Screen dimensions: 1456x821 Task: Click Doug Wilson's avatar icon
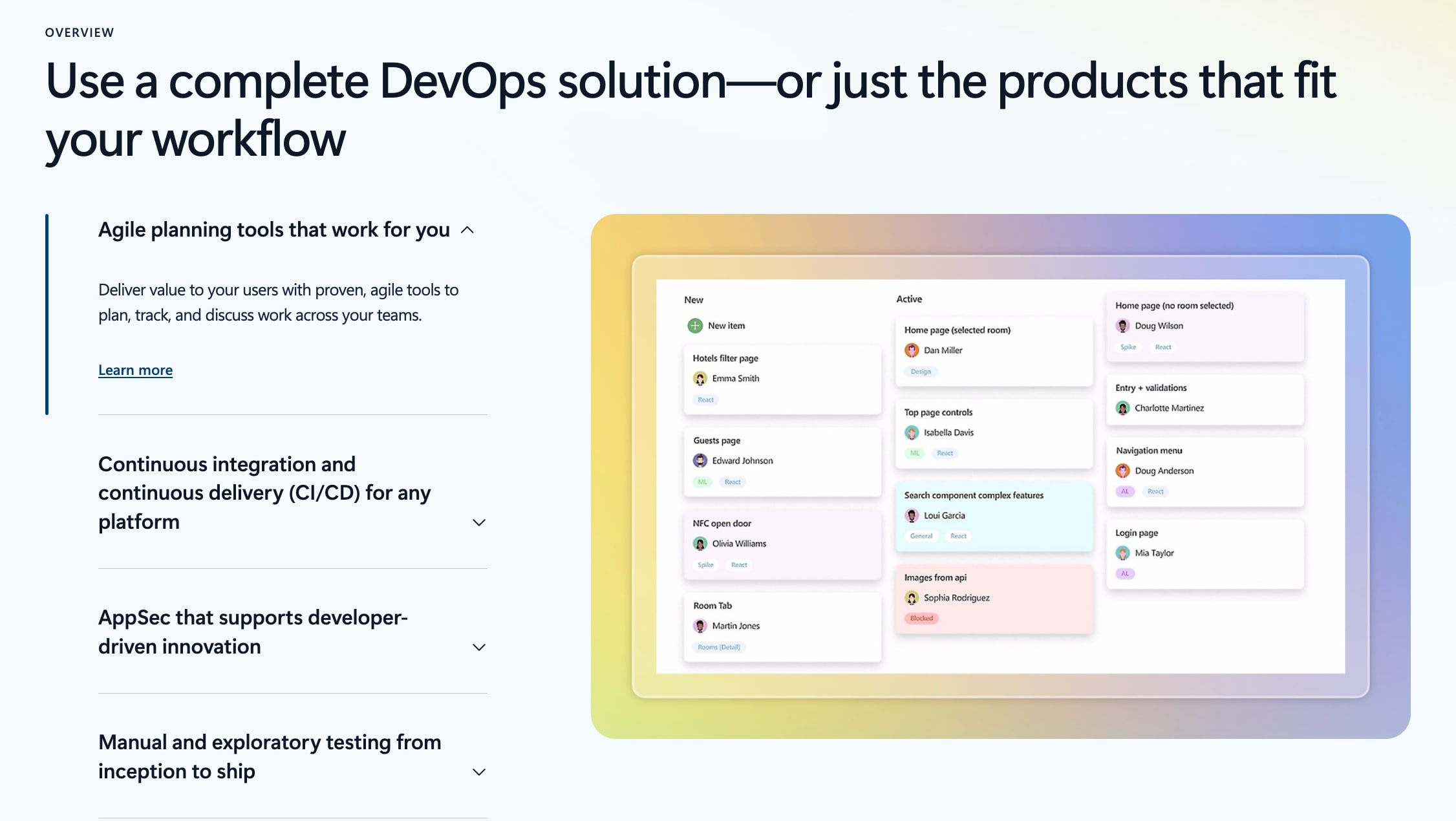tap(1122, 326)
